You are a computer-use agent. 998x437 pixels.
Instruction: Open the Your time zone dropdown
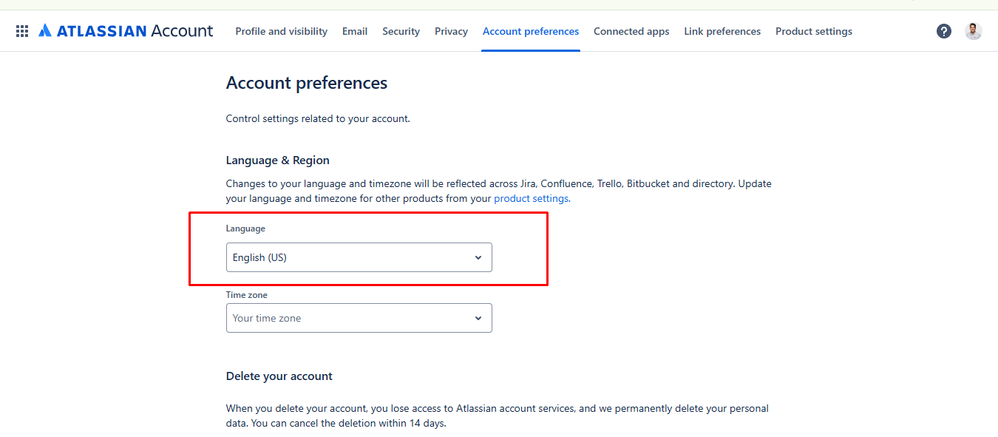350,318
